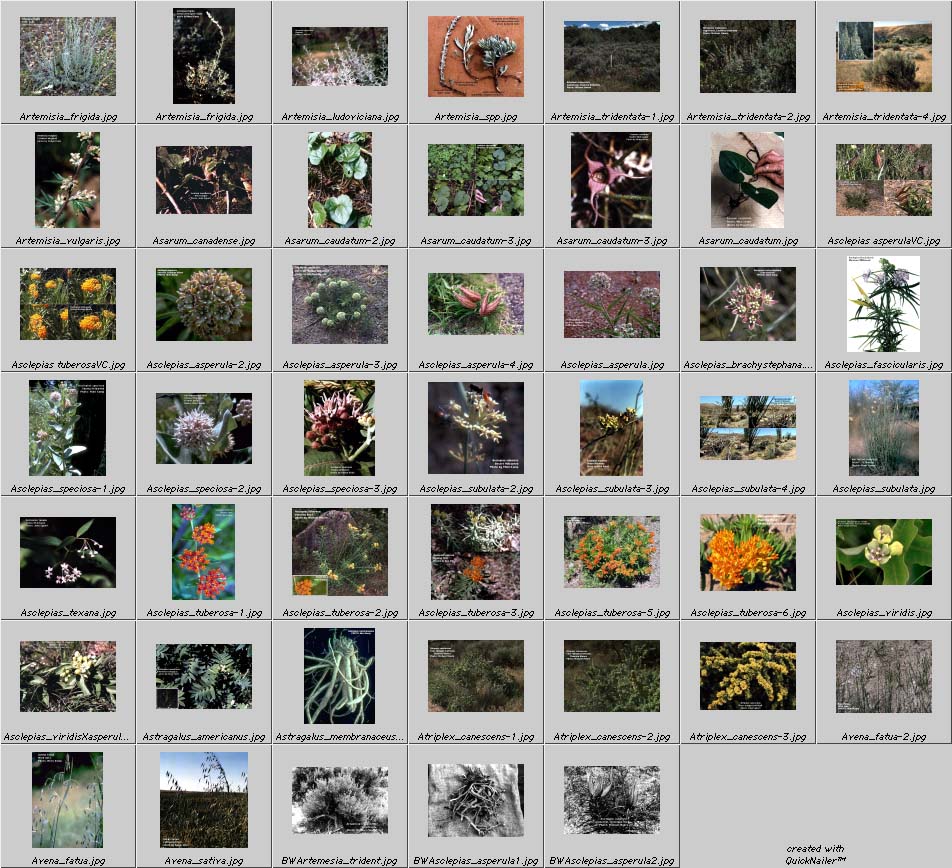Select the Astragalus_americanus.jpg thumbnail
The image size is (952, 868).
click(x=203, y=676)
